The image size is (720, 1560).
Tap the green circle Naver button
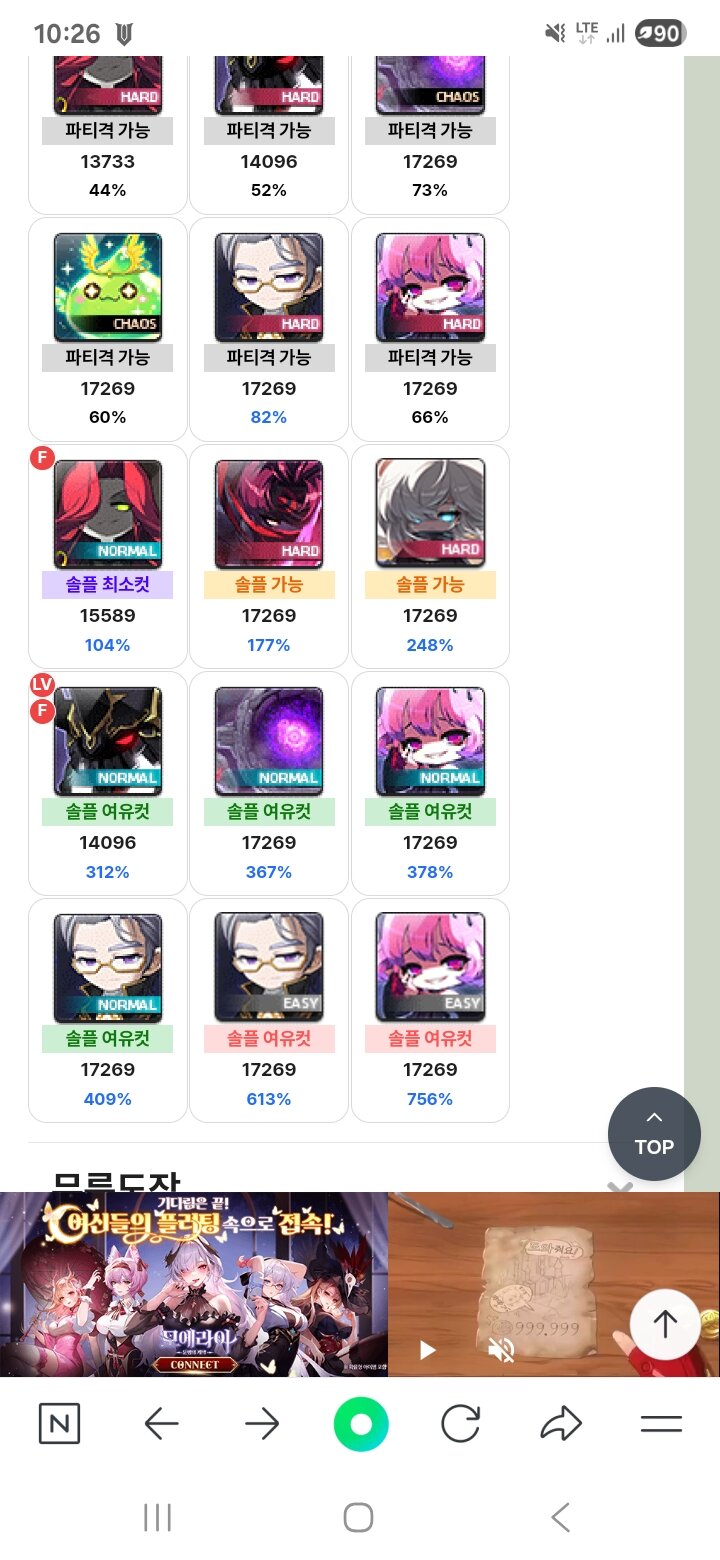click(361, 1424)
